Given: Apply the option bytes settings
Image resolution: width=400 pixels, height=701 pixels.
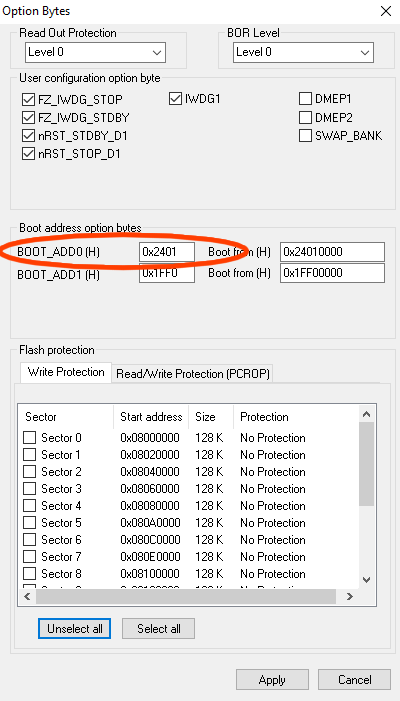Looking at the screenshot, I should 272,680.
